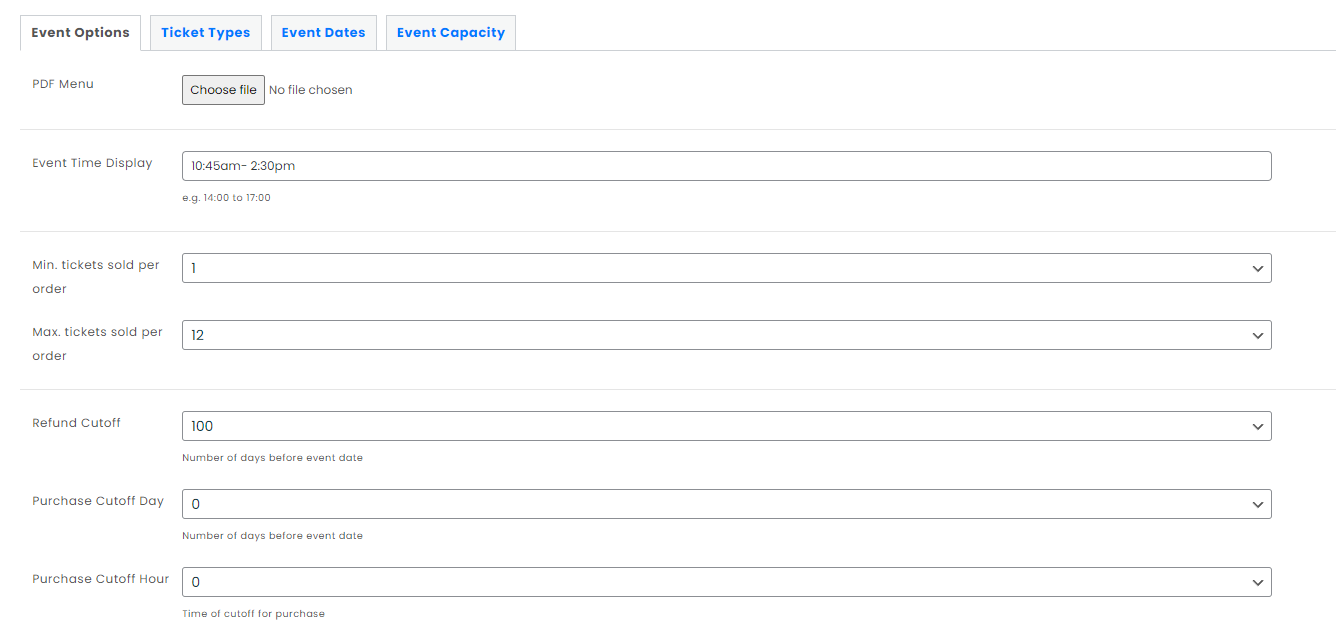Image resolution: width=1336 pixels, height=636 pixels.
Task: Open the Purchase Cutoff Day select box
Action: (x=726, y=504)
